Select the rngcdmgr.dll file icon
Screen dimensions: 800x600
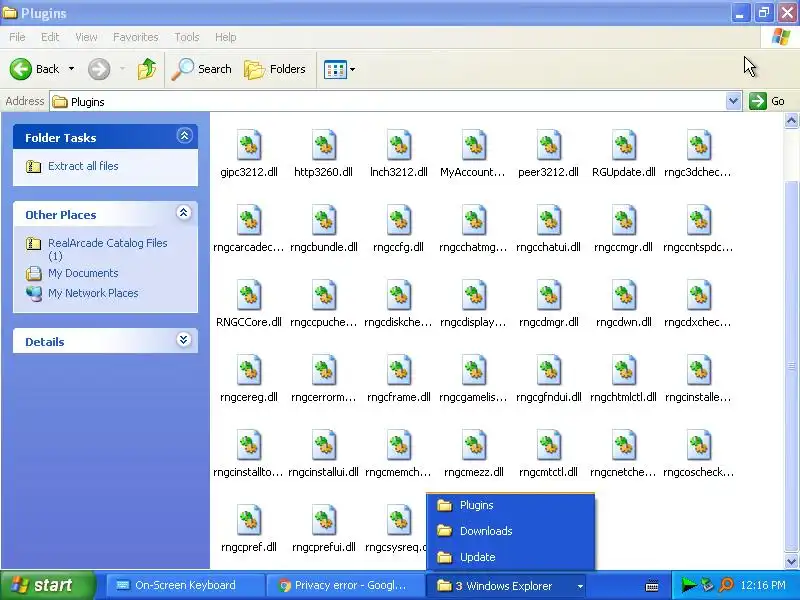(549, 295)
